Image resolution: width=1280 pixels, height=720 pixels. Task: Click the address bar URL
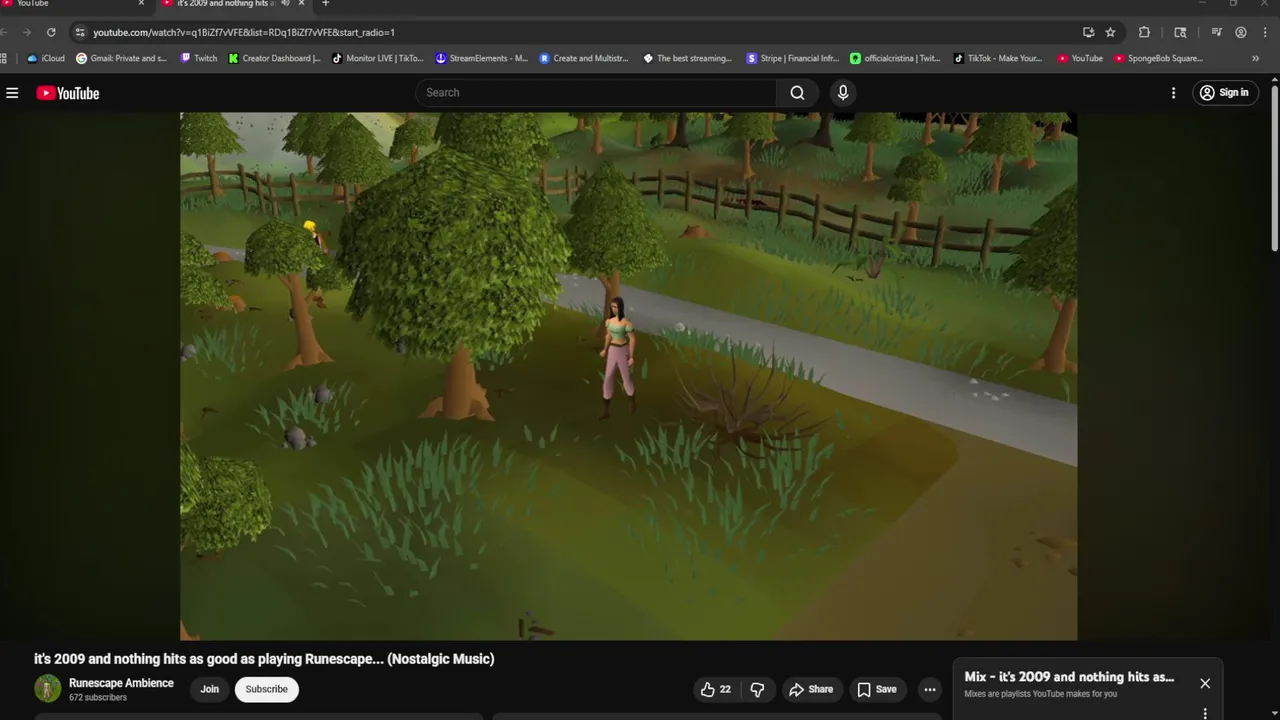244,32
